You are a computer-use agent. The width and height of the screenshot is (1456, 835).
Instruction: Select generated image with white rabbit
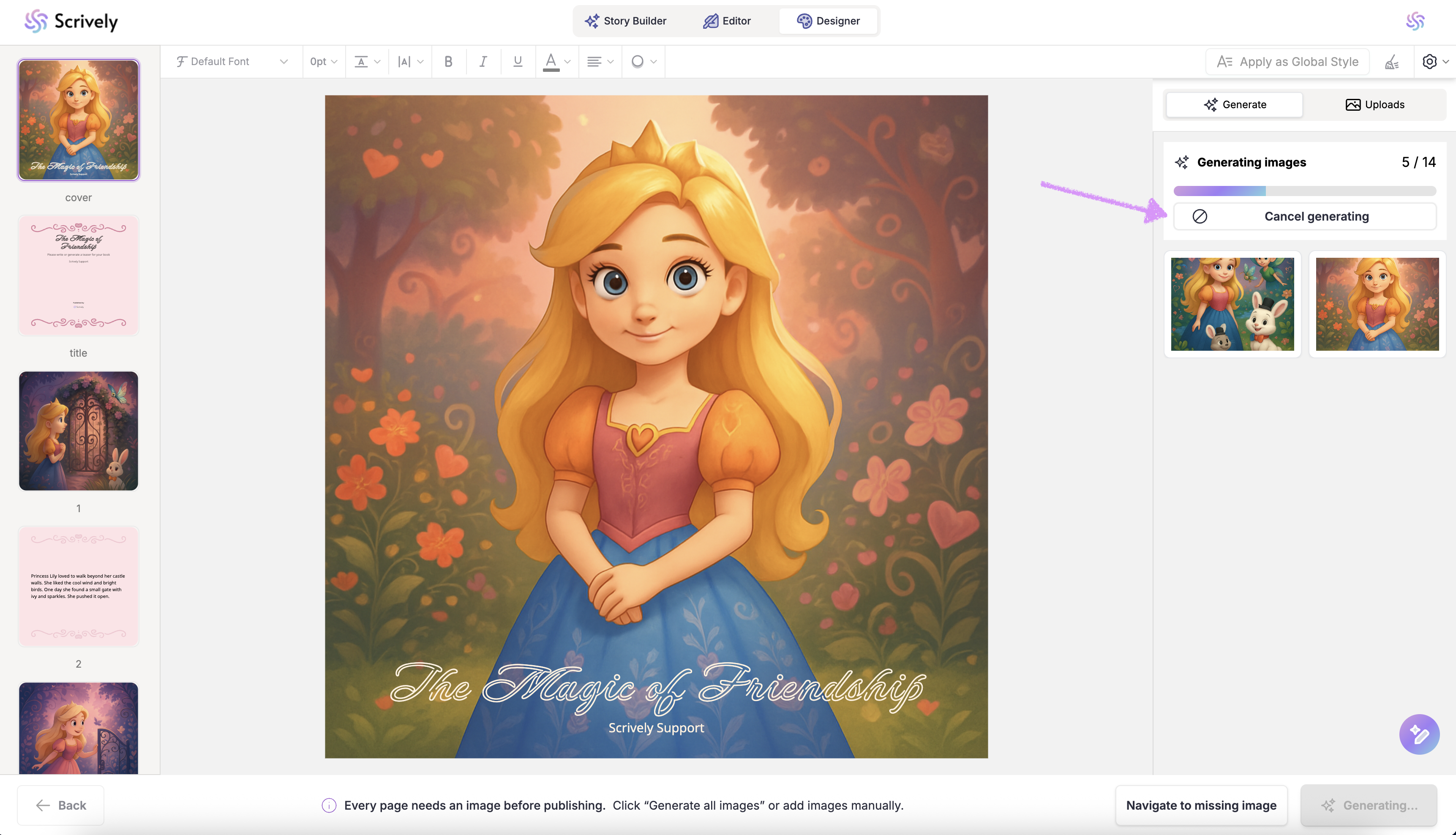coord(1232,304)
